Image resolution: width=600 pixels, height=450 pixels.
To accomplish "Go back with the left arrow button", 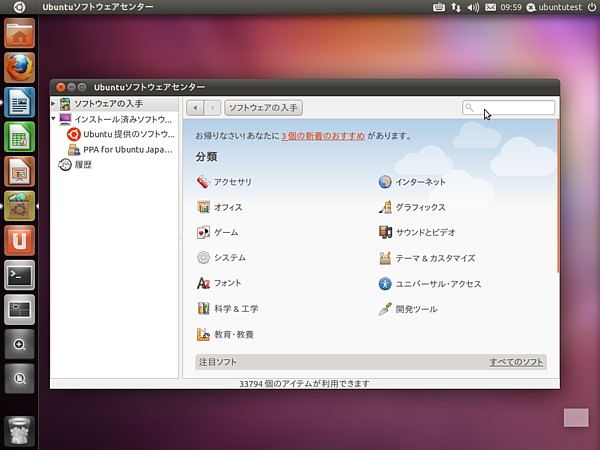I will tap(195, 108).
